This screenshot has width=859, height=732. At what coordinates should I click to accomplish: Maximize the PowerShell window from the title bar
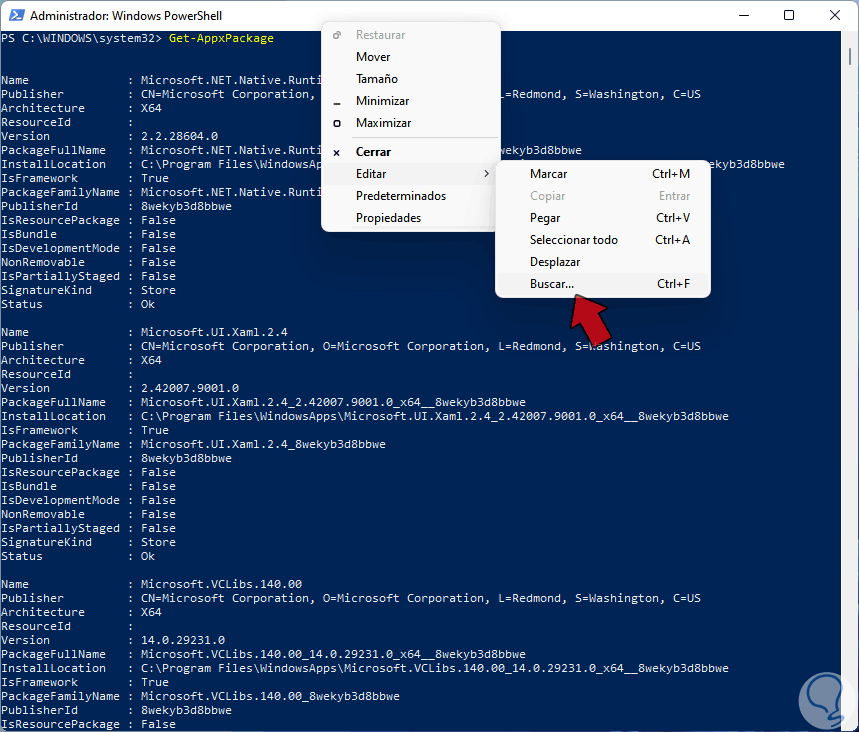(789, 15)
